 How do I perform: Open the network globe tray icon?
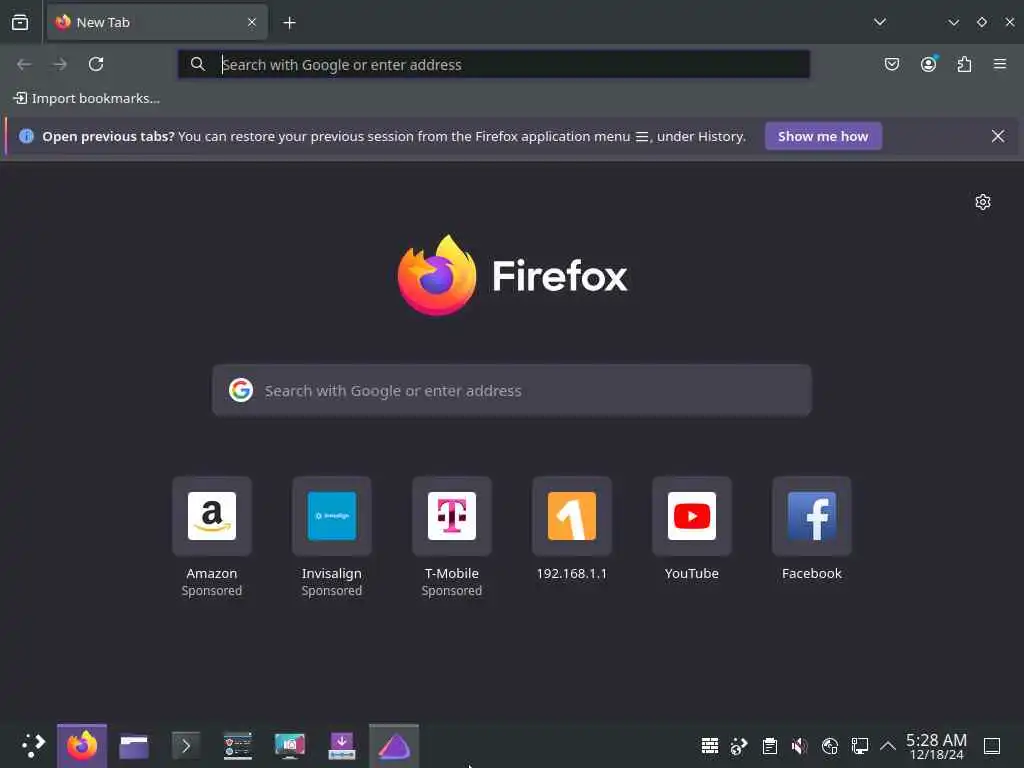830,746
